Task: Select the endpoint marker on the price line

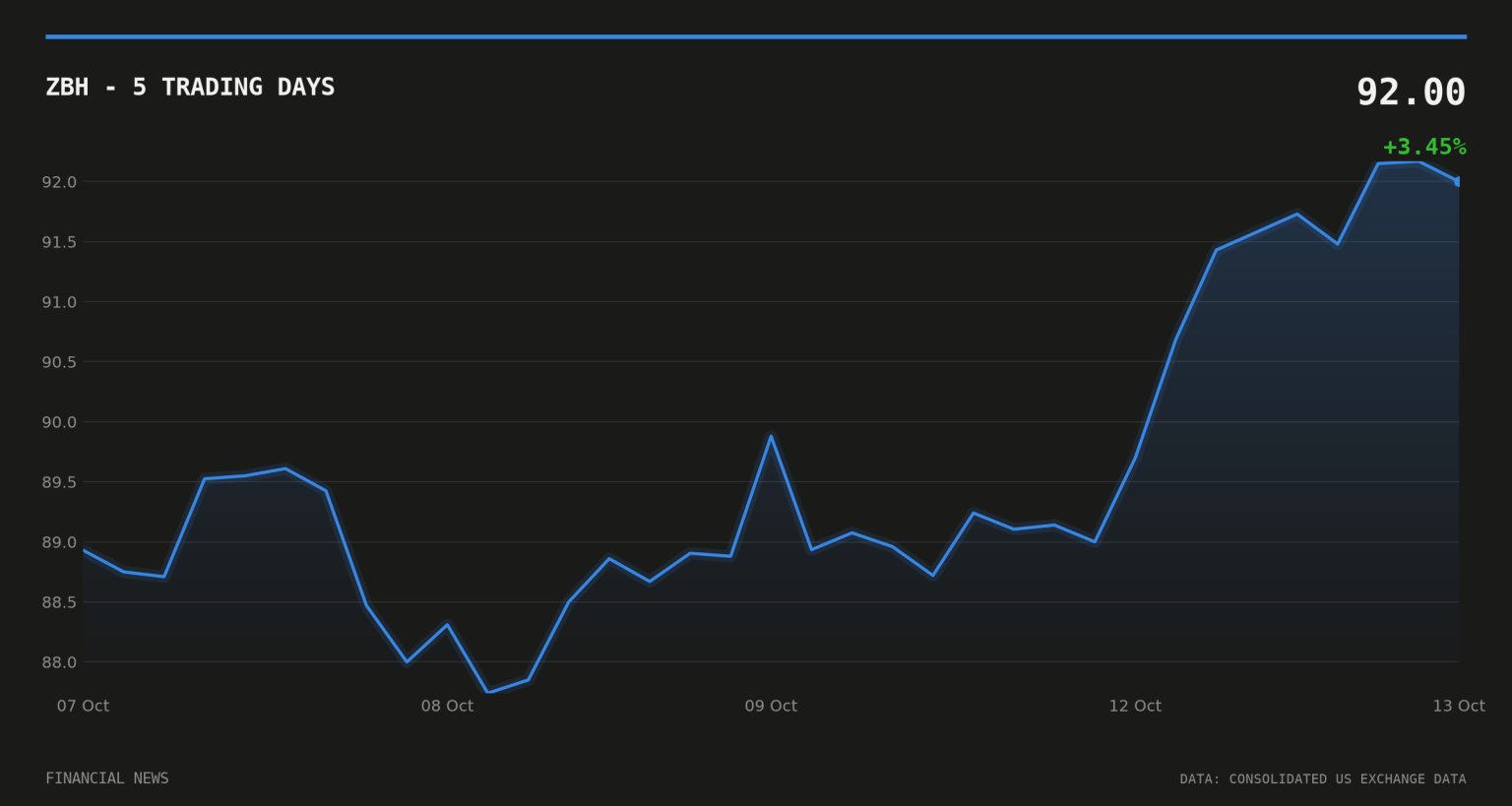Action: 1458,182
